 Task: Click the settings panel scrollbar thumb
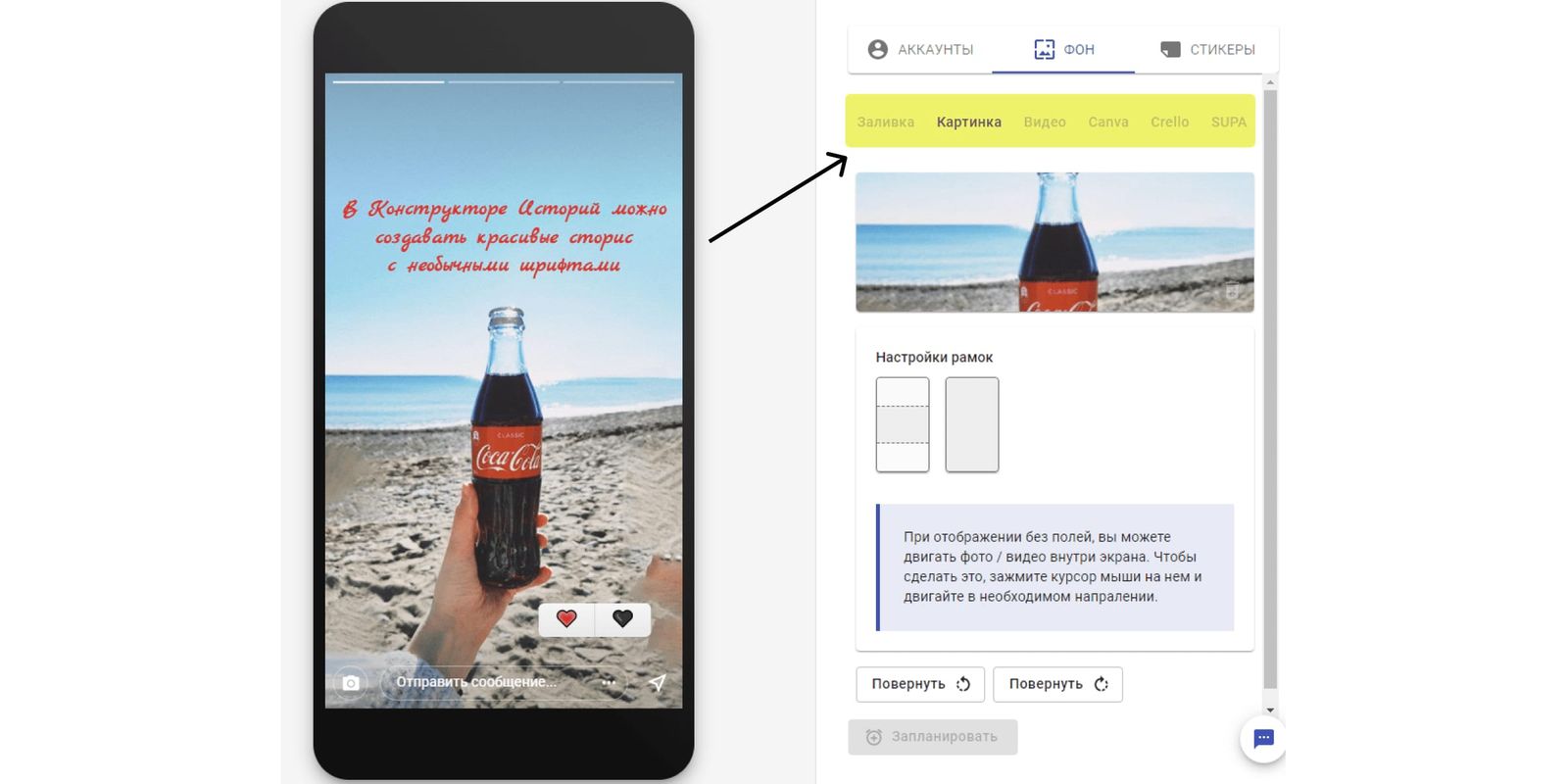pos(1270,389)
